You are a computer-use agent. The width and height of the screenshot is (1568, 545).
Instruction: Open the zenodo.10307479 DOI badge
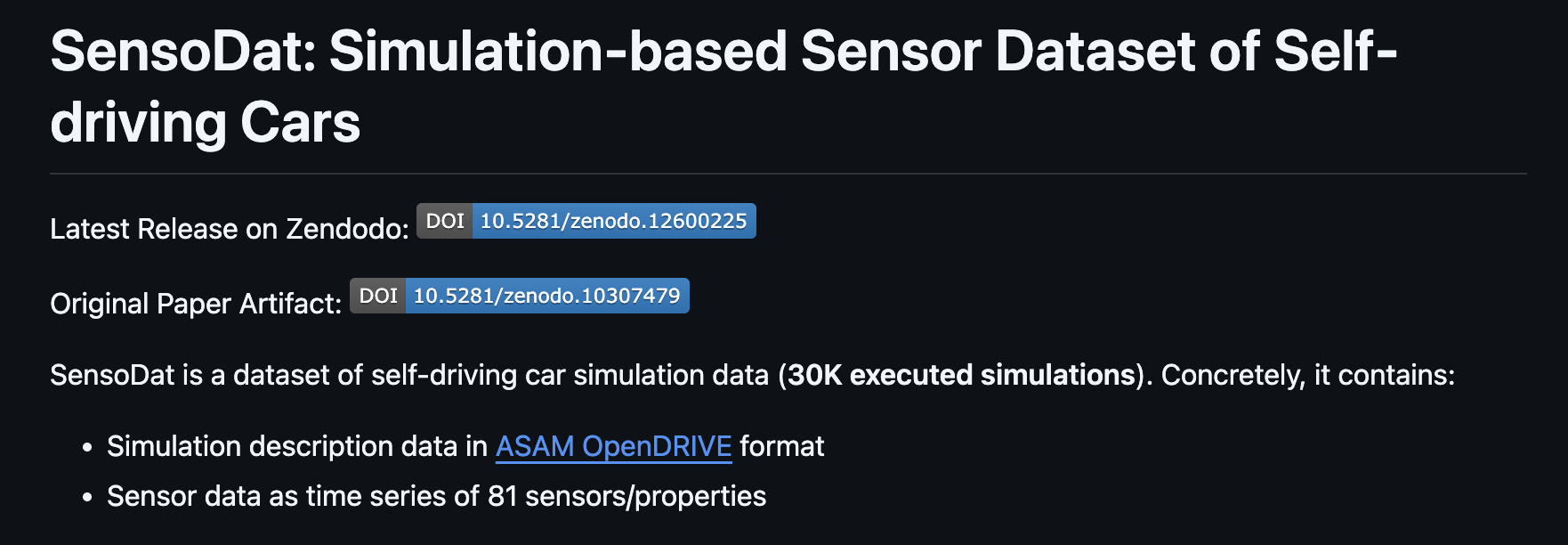(520, 296)
